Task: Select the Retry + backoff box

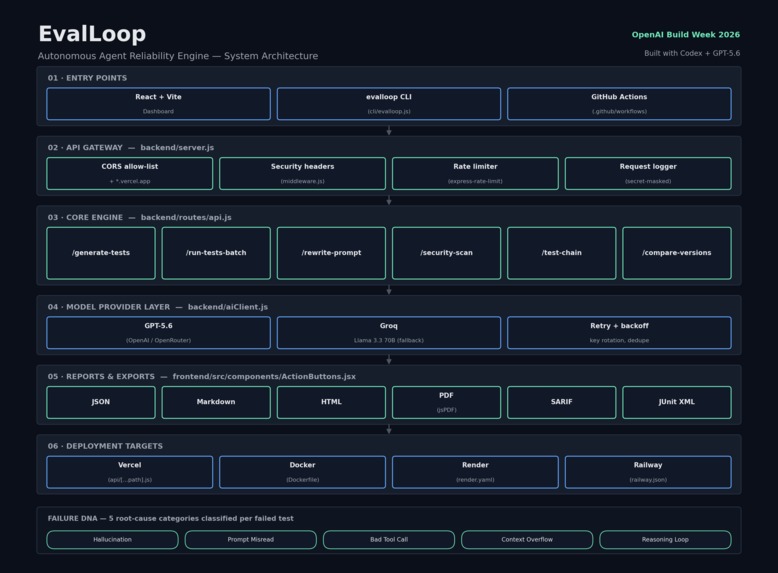Action: (x=619, y=333)
